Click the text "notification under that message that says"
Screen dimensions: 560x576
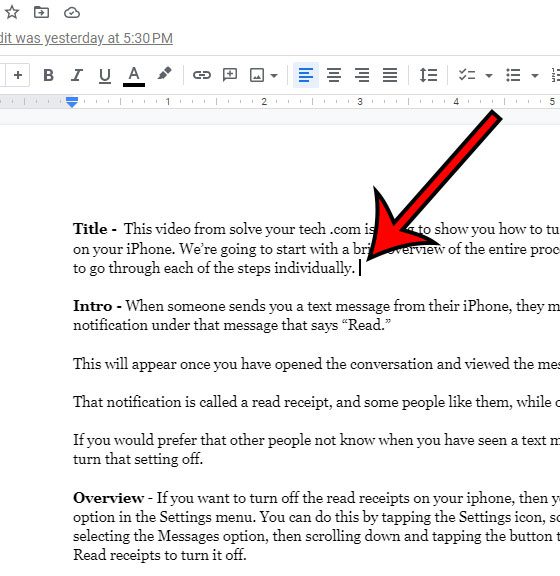click(205, 325)
